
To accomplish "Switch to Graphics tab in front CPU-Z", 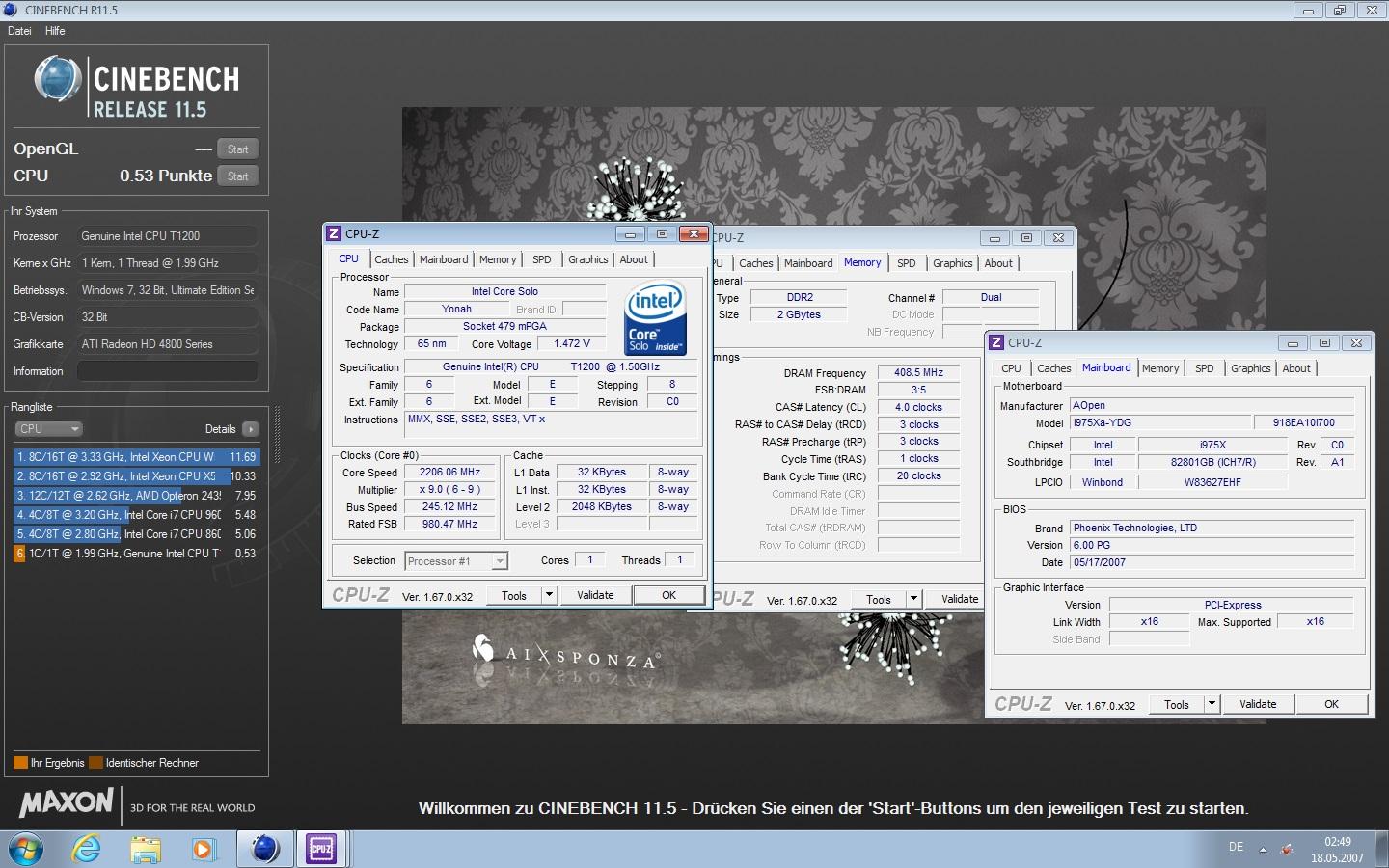I will [588, 259].
